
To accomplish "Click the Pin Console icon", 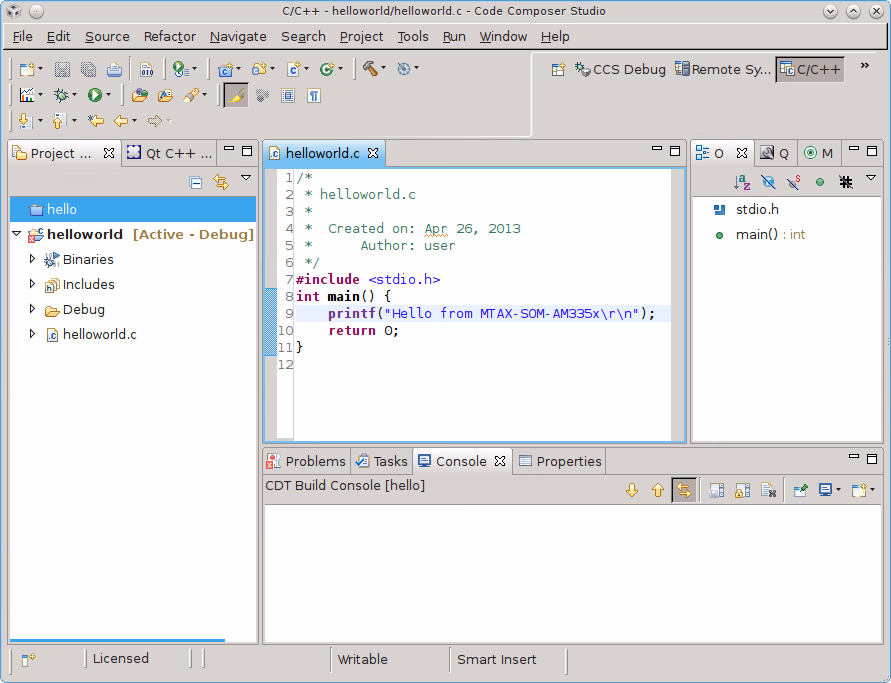I will point(801,490).
